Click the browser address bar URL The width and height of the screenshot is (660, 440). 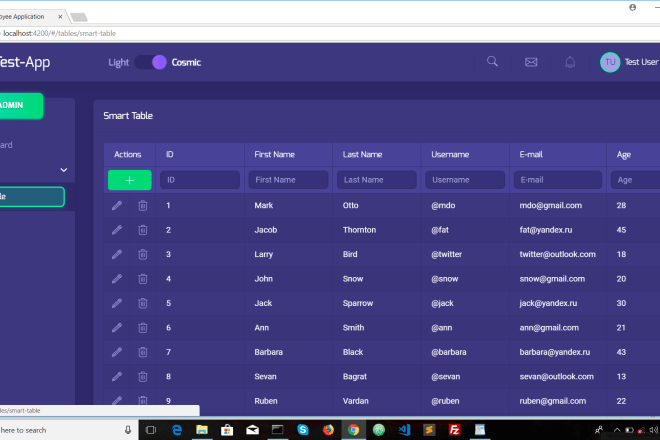pyautogui.click(x=60, y=33)
